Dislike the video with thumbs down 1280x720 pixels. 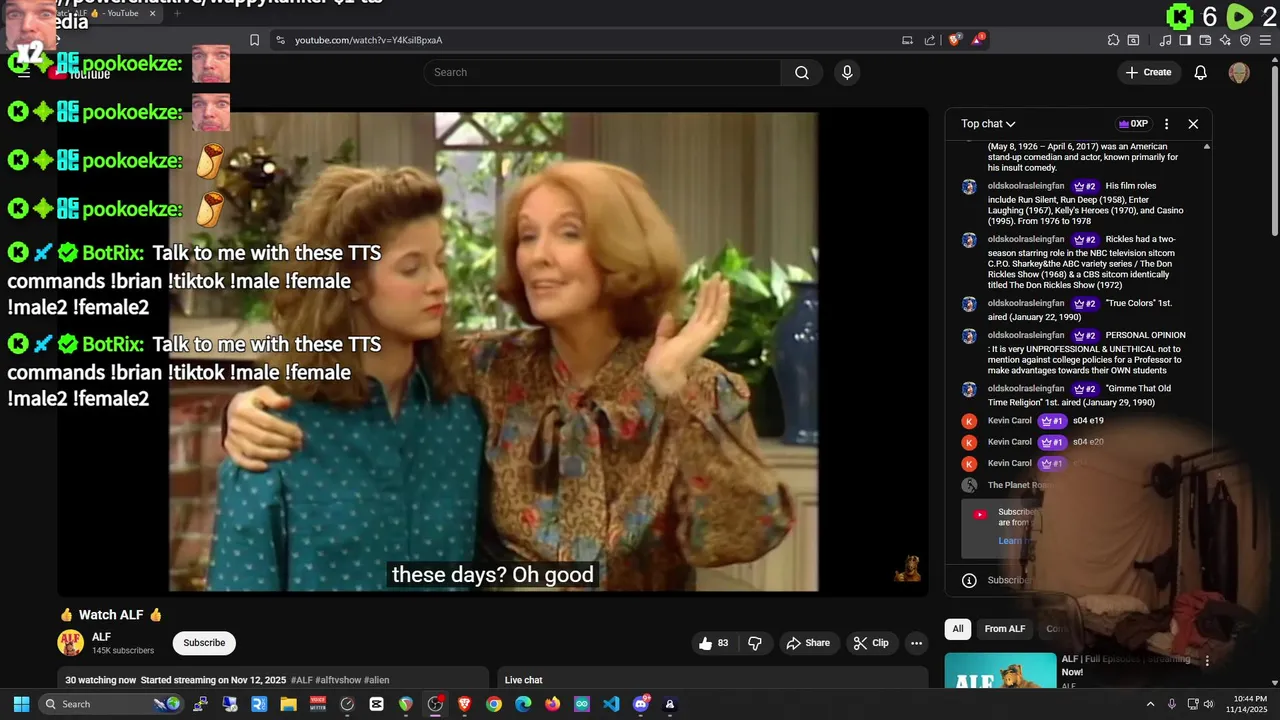pos(755,643)
